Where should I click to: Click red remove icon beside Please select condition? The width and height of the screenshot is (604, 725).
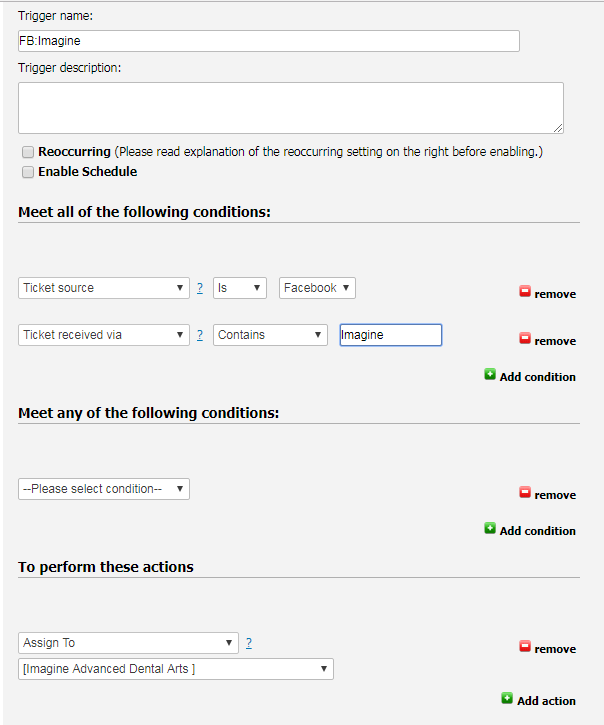[x=525, y=493]
